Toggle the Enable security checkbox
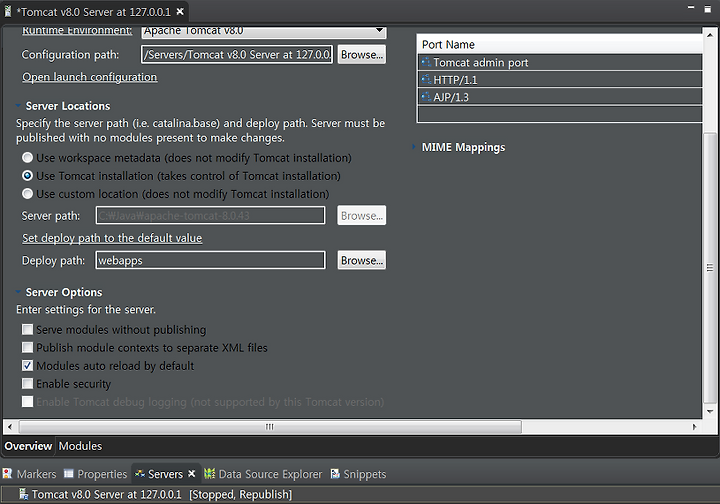720x504 pixels. [x=28, y=383]
